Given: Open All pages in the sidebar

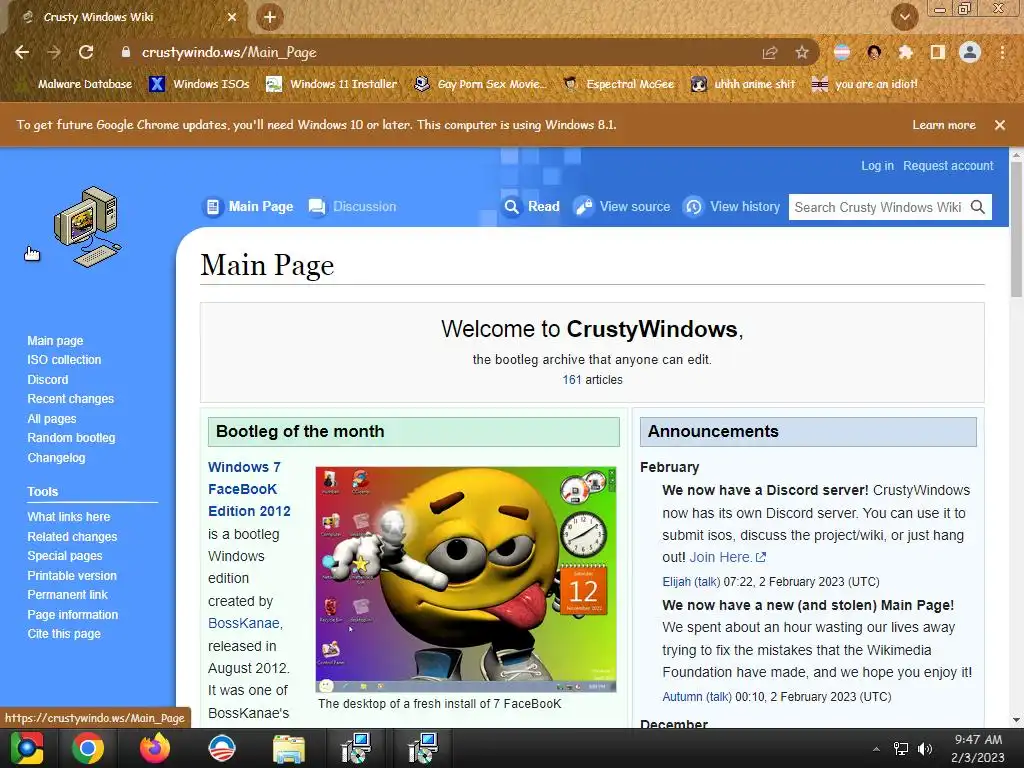Looking at the screenshot, I should 52,419.
